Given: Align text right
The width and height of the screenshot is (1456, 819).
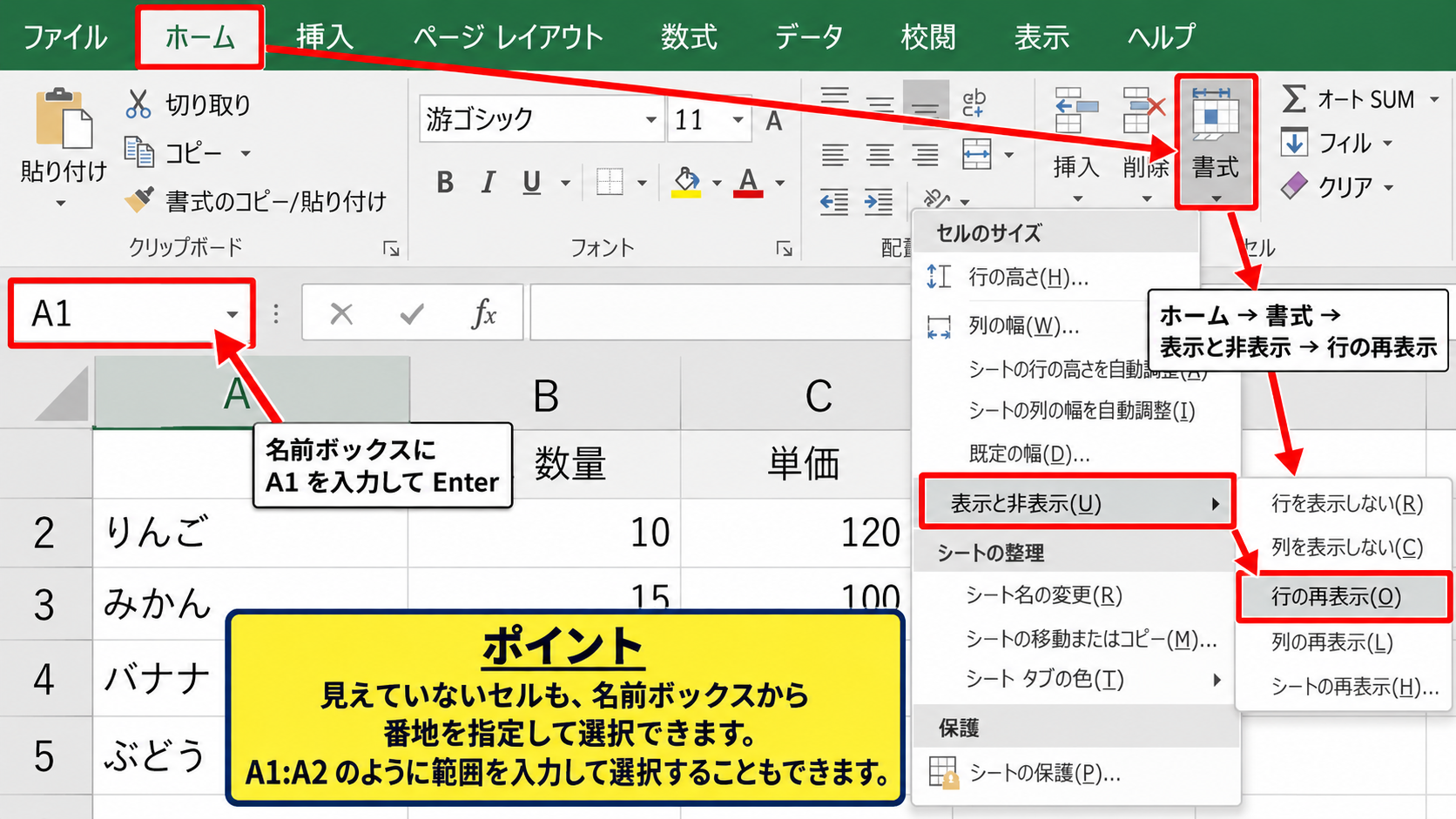Looking at the screenshot, I should (x=925, y=155).
